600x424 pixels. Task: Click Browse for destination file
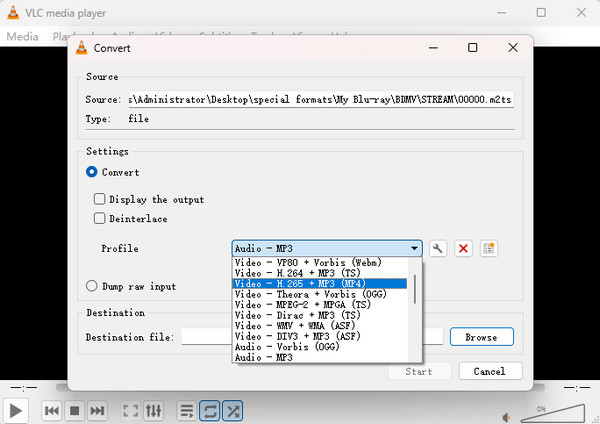point(482,337)
